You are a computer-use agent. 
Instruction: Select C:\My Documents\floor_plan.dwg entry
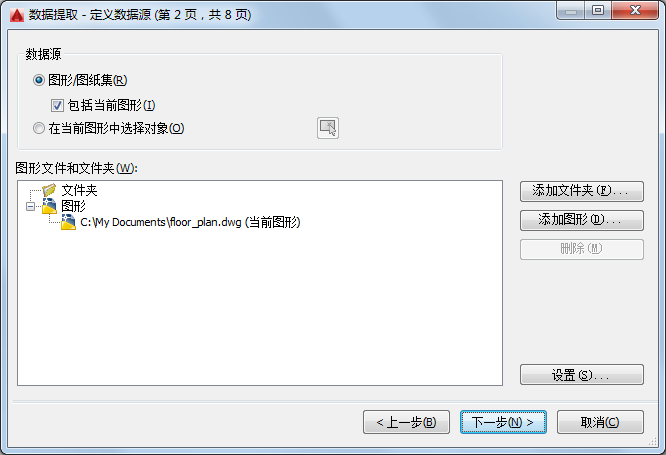coord(190,222)
